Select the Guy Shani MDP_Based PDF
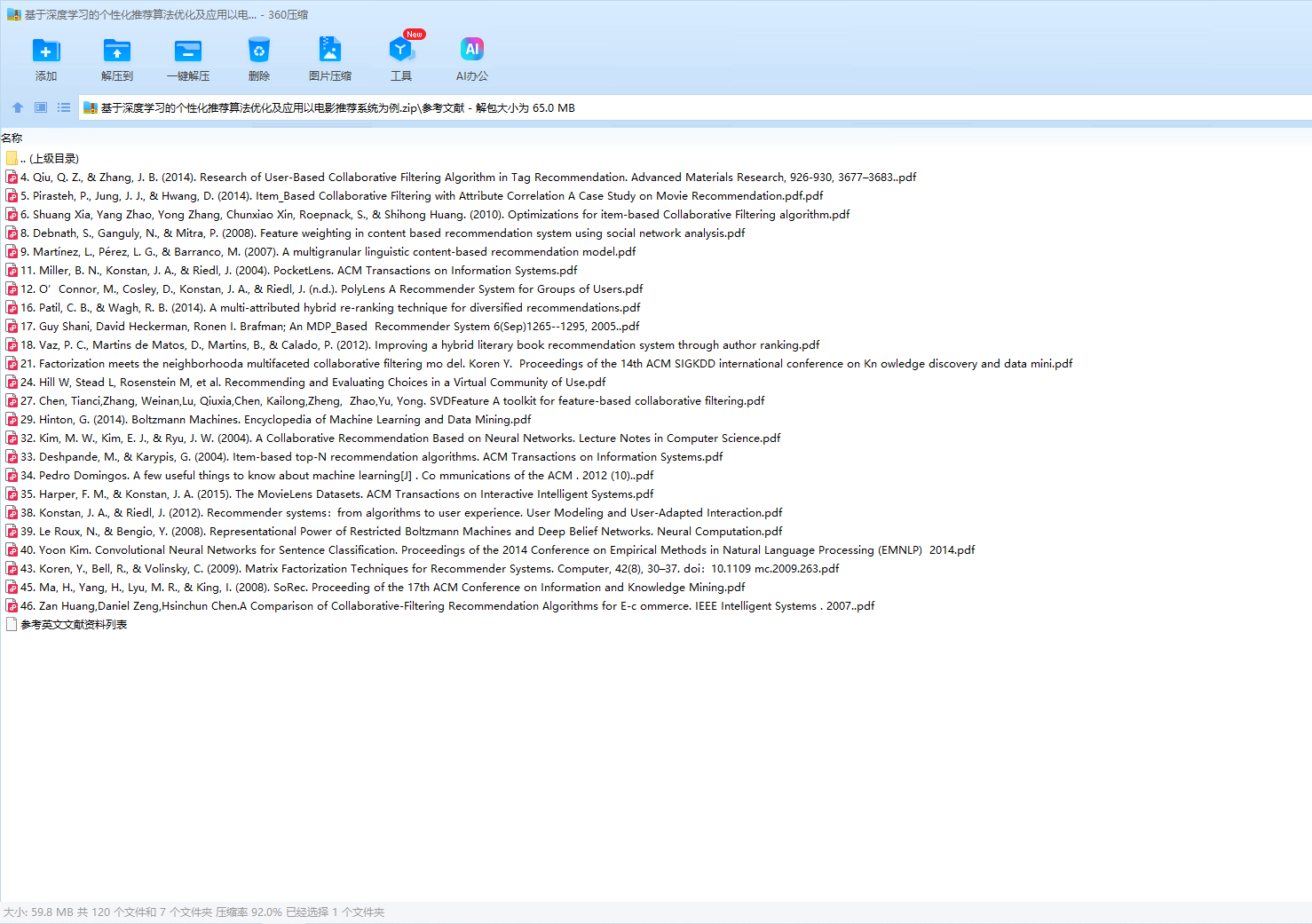Viewport: 1312px width, 924px height. pos(330,327)
